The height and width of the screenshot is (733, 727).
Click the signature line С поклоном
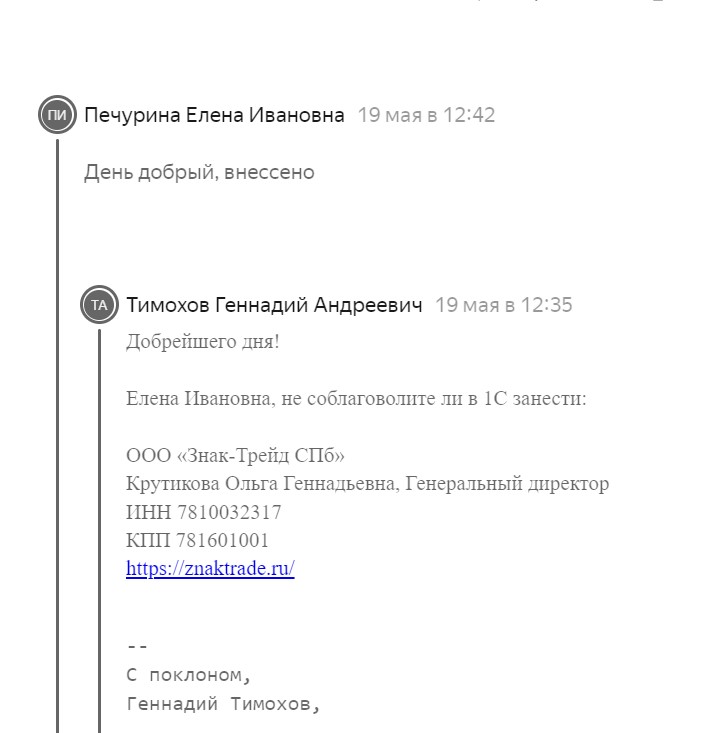189,675
